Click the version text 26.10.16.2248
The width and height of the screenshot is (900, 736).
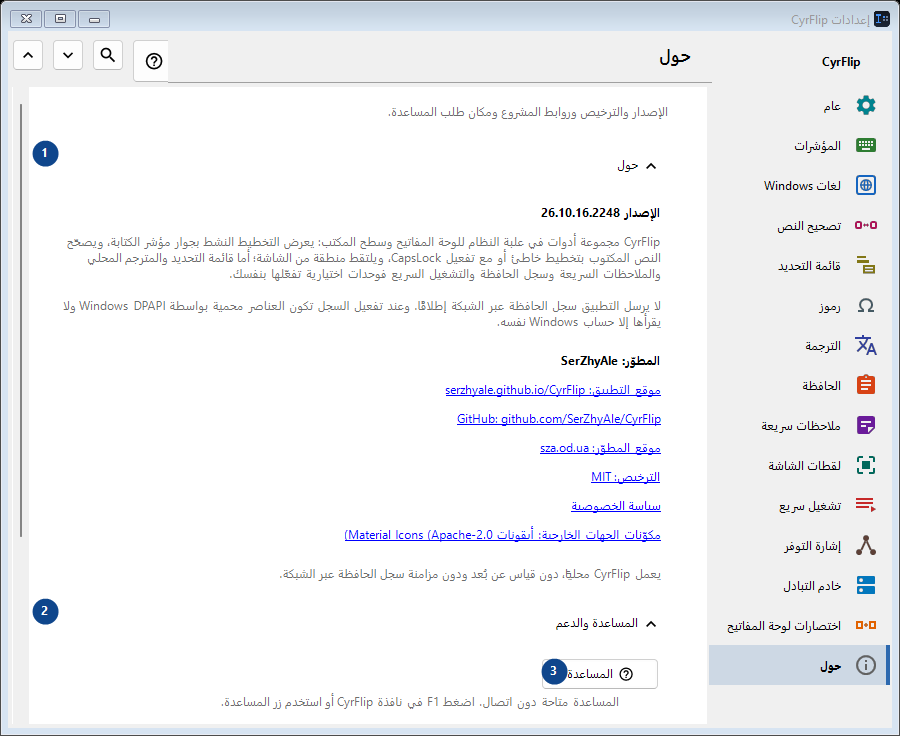[580, 213]
